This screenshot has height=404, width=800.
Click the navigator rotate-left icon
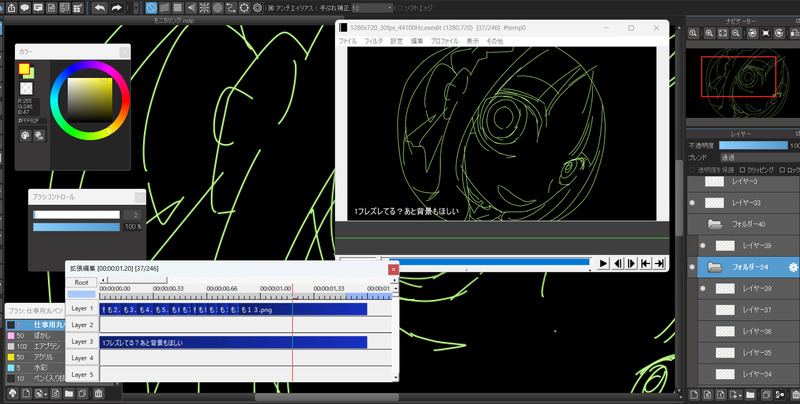pos(752,33)
